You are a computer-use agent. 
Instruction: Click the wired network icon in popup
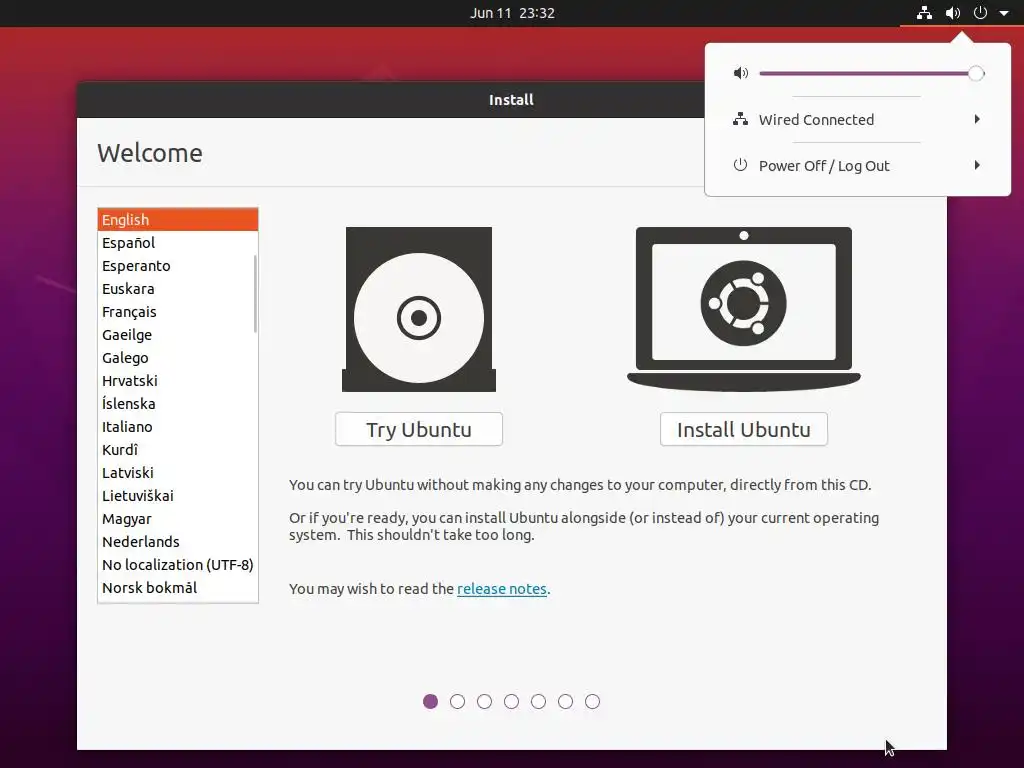(740, 120)
